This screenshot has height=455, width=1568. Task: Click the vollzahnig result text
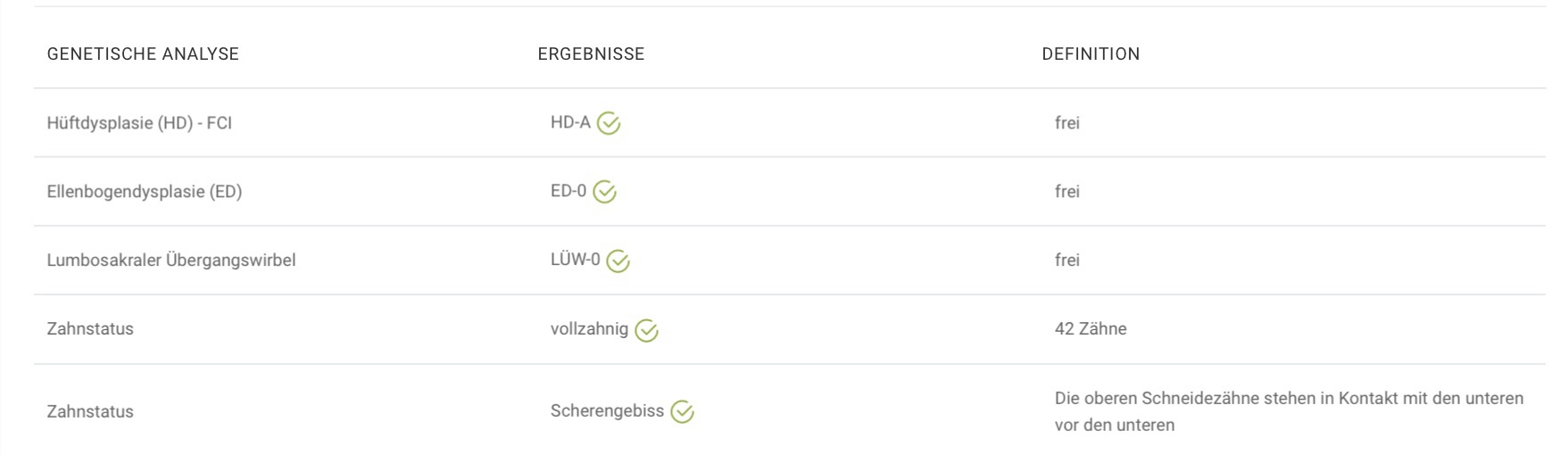tap(589, 329)
